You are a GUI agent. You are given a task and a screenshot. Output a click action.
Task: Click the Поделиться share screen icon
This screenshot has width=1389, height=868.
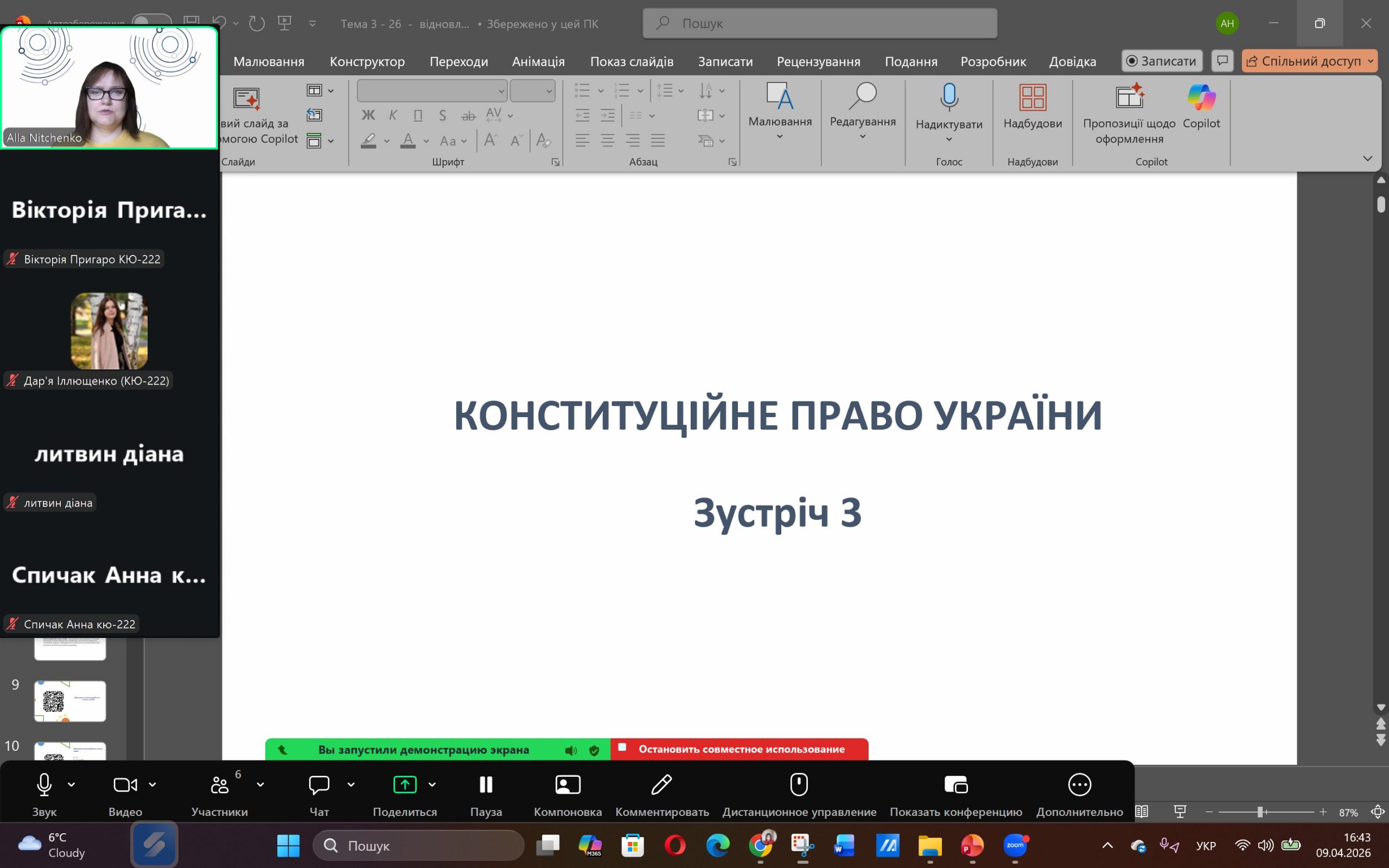405,784
